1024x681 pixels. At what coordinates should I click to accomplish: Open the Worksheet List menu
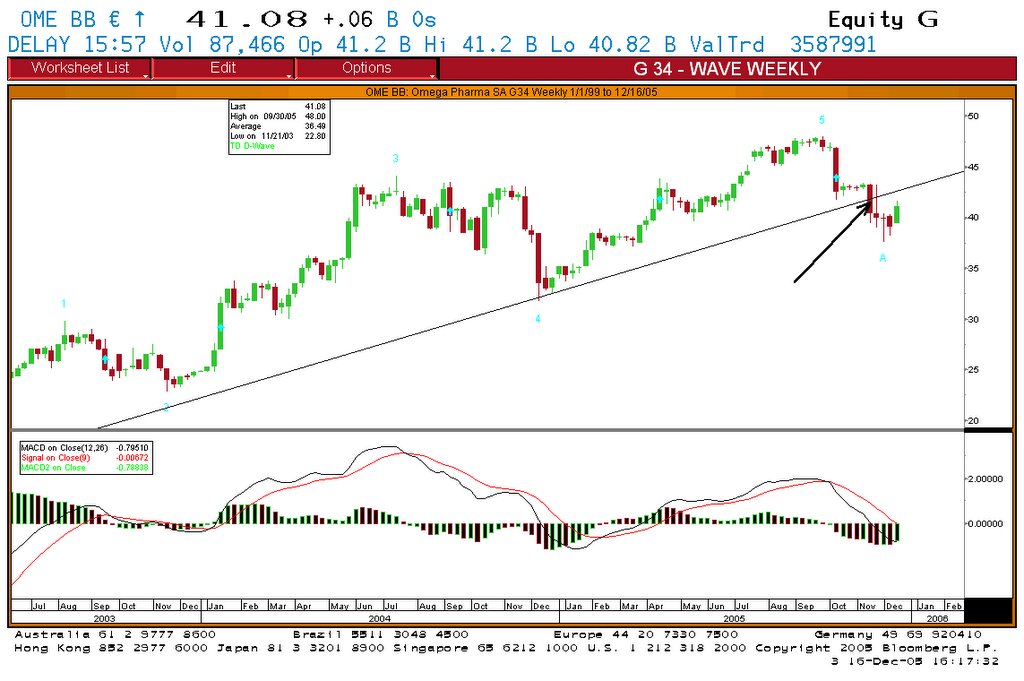click(80, 68)
